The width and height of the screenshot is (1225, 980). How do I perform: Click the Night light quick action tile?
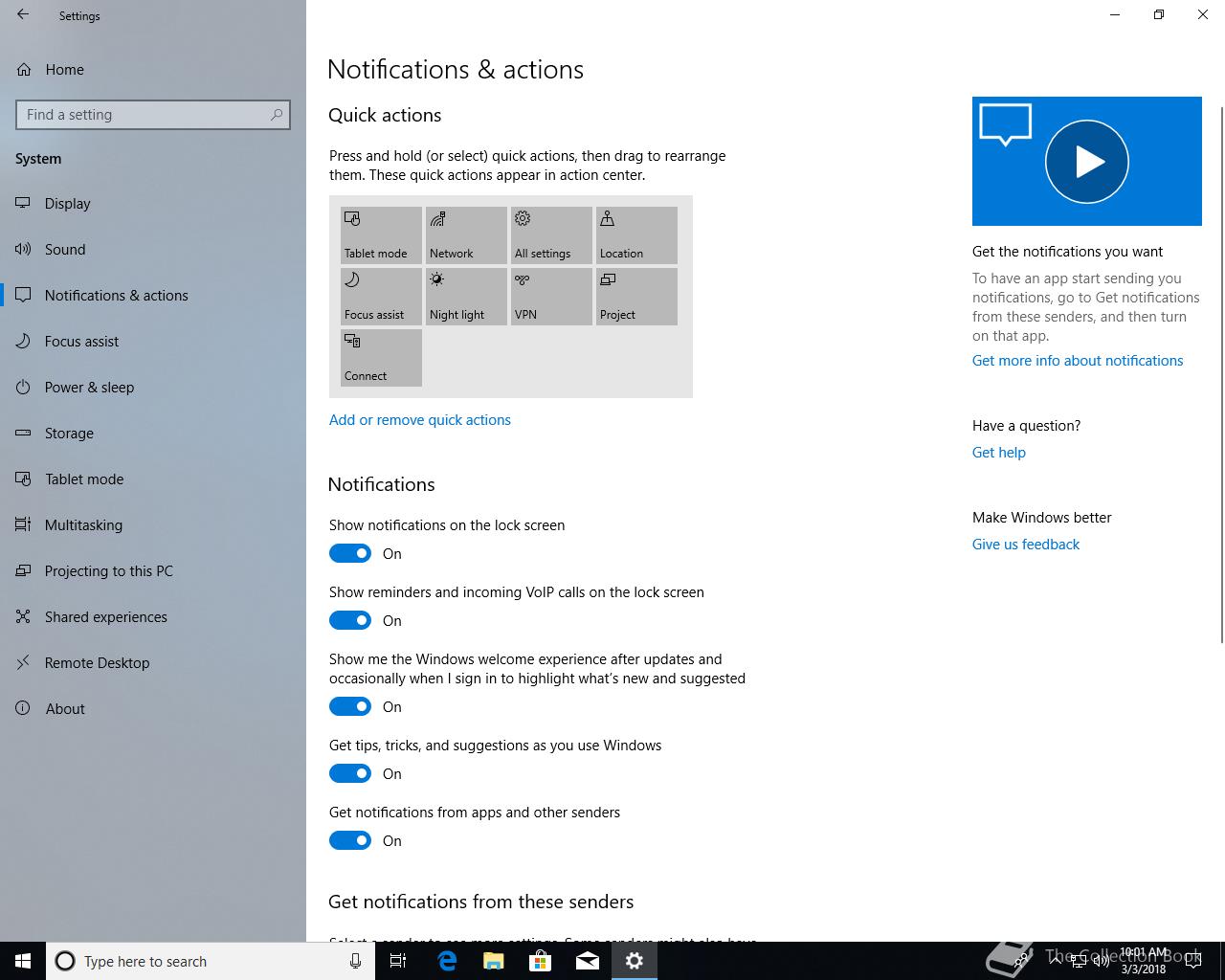[x=466, y=297]
